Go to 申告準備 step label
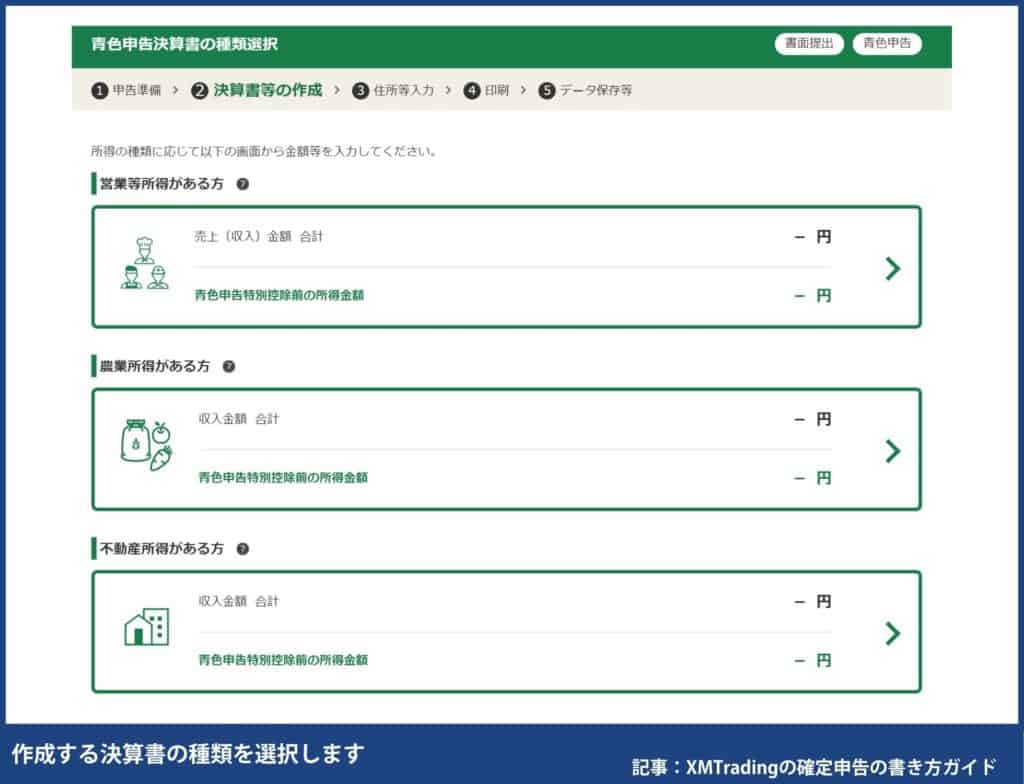 tap(136, 90)
